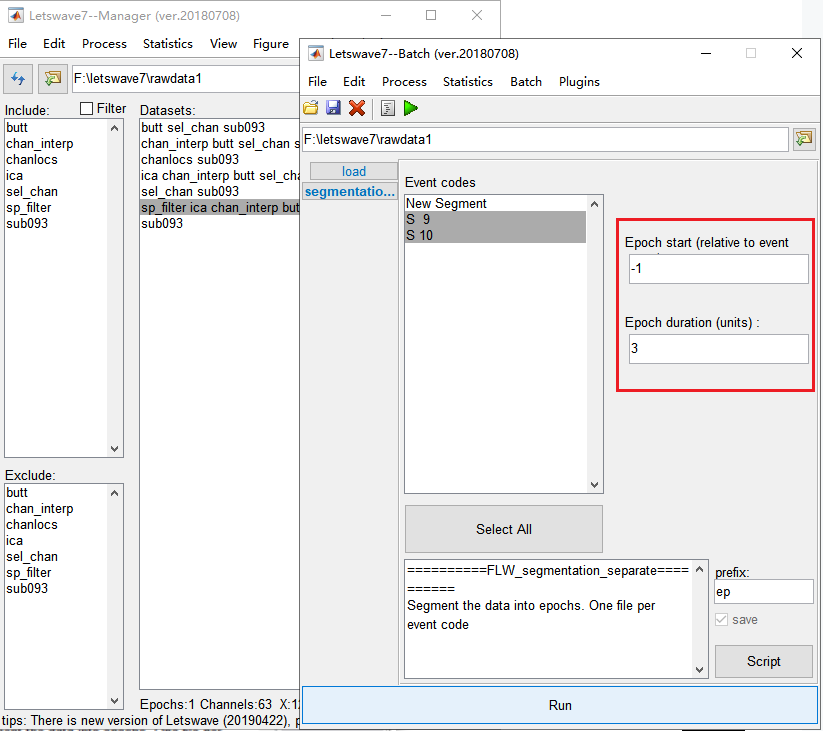Click description box scroll up arrow
This screenshot has width=823, height=731.
click(699, 569)
